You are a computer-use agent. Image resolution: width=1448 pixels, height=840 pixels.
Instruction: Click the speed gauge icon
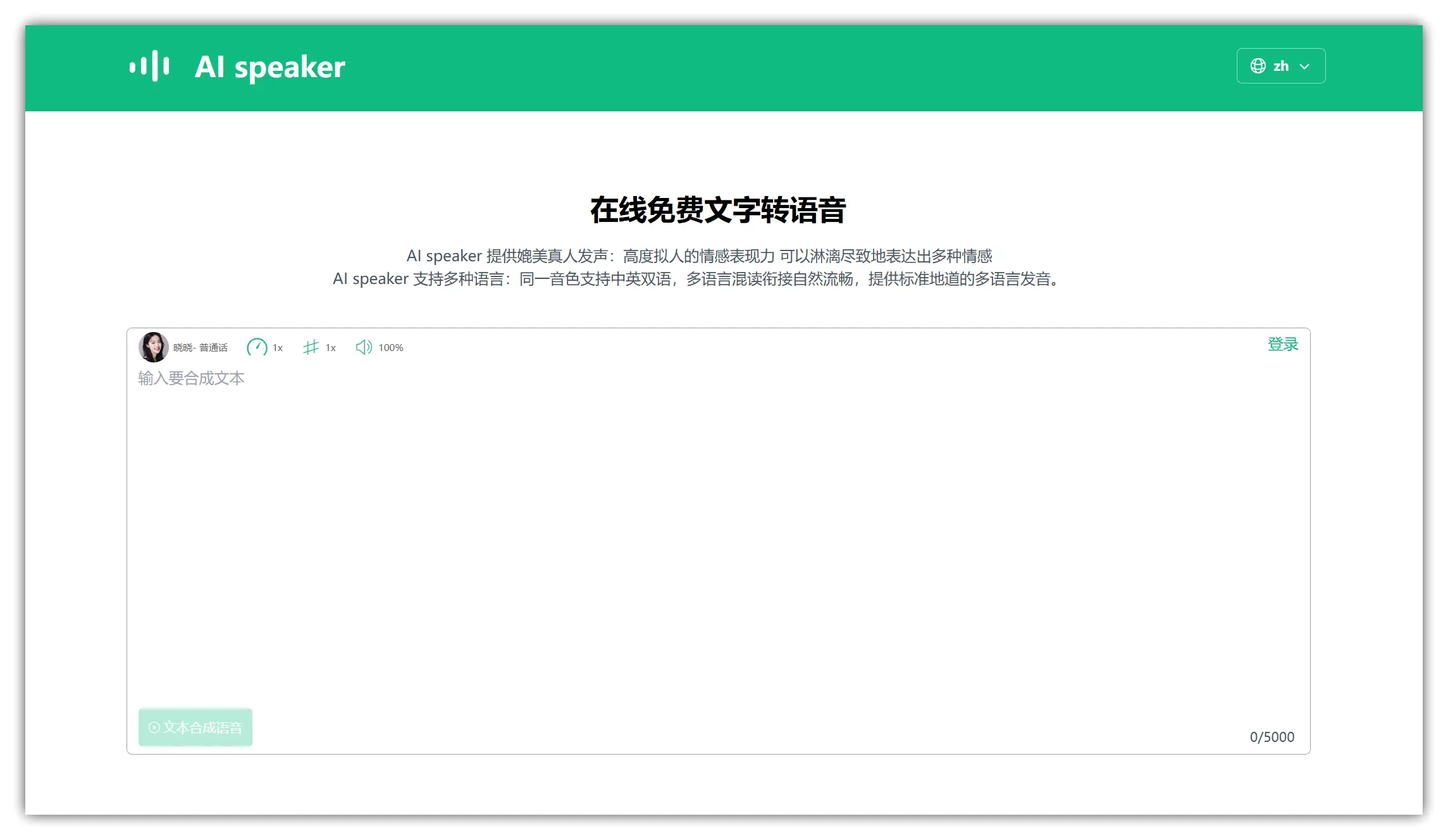[257, 347]
